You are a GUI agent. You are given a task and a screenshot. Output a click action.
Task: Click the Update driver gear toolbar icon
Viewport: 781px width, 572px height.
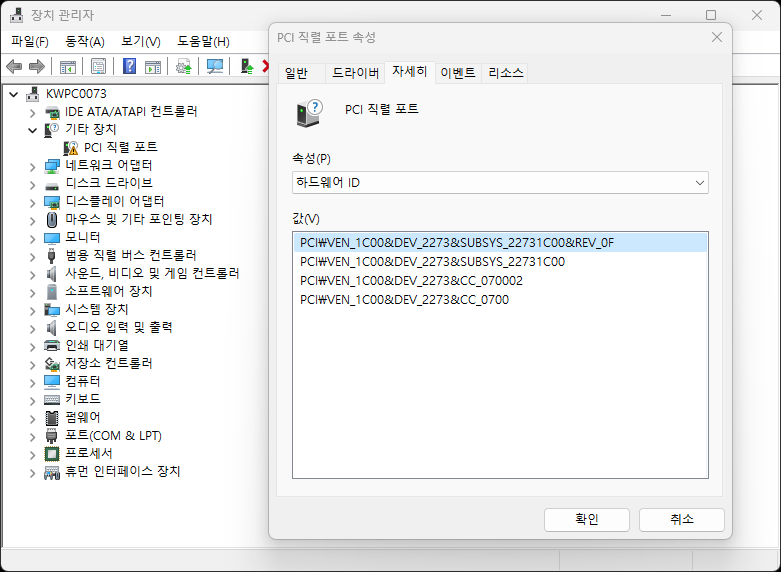(x=184, y=66)
